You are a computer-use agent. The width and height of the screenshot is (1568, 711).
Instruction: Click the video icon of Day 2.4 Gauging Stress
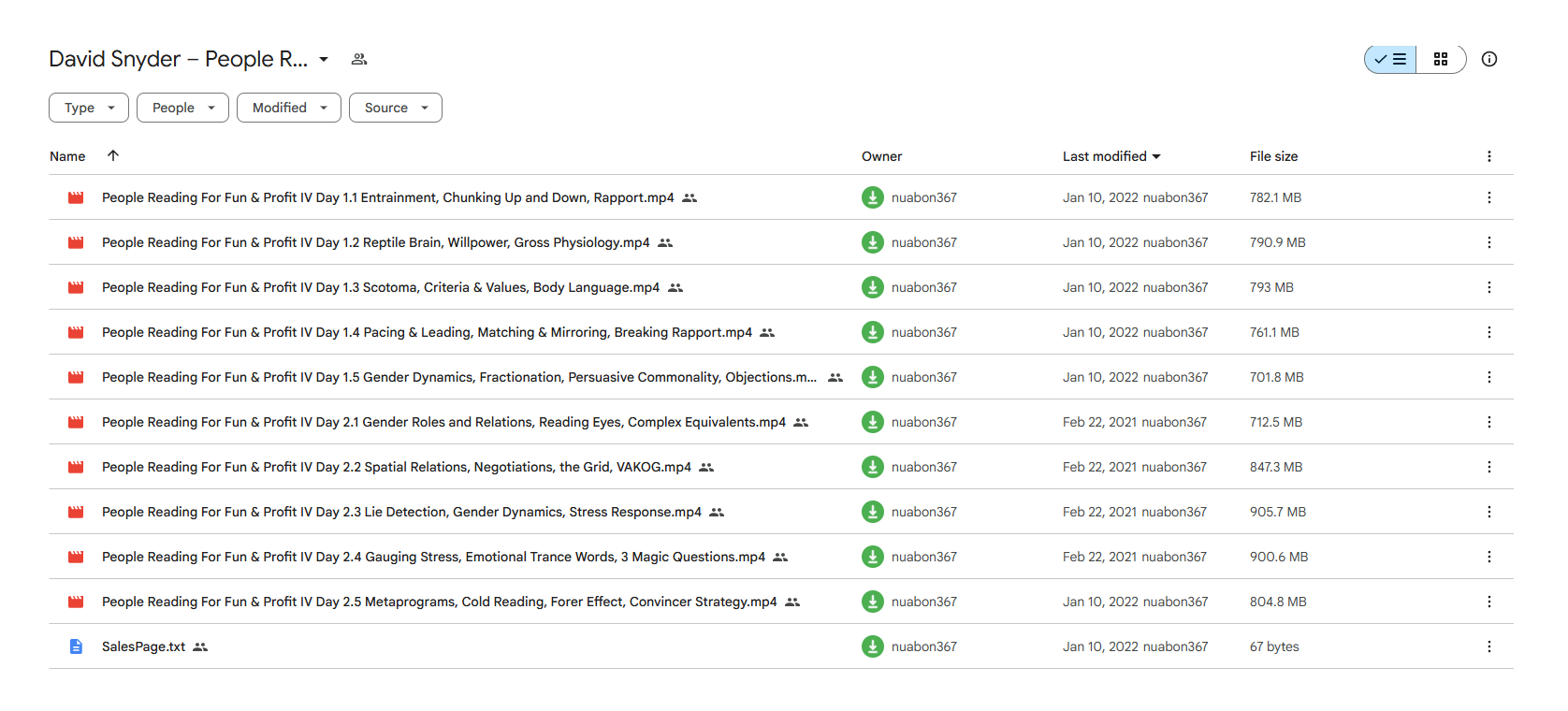76,557
